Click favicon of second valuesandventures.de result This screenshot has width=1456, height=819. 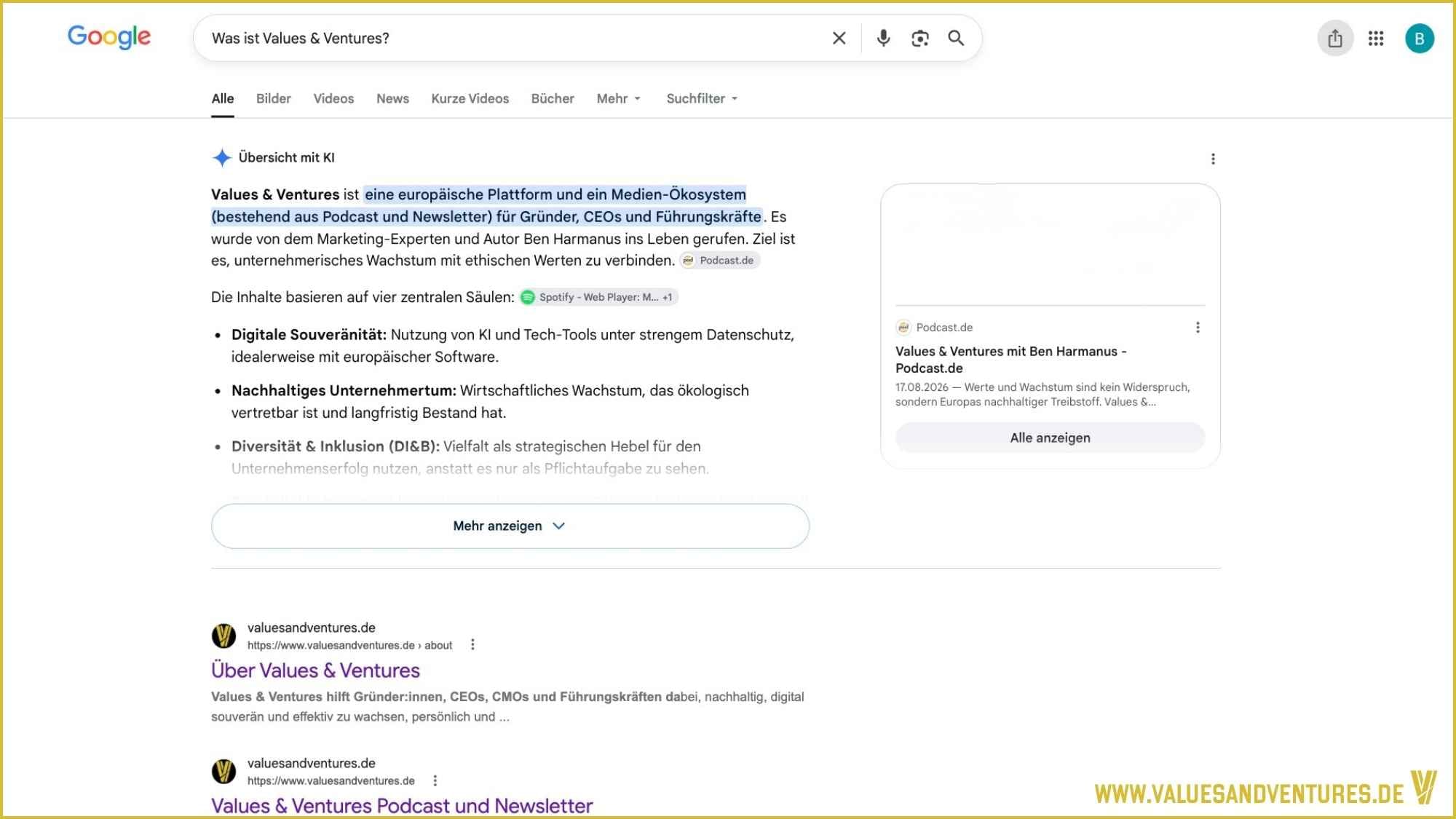[223, 771]
